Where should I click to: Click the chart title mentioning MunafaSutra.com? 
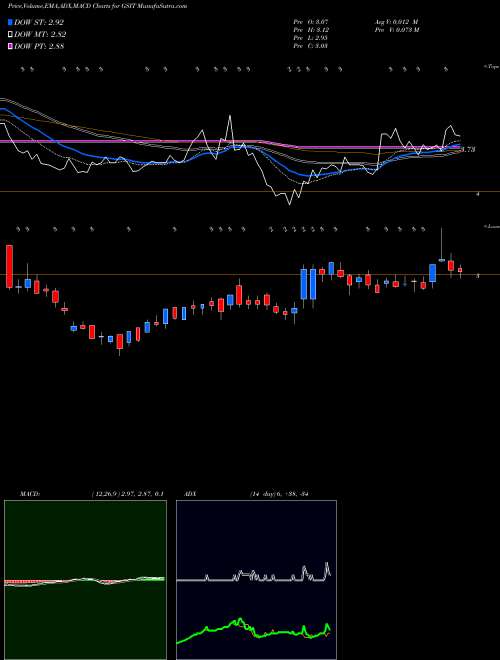point(98,6)
